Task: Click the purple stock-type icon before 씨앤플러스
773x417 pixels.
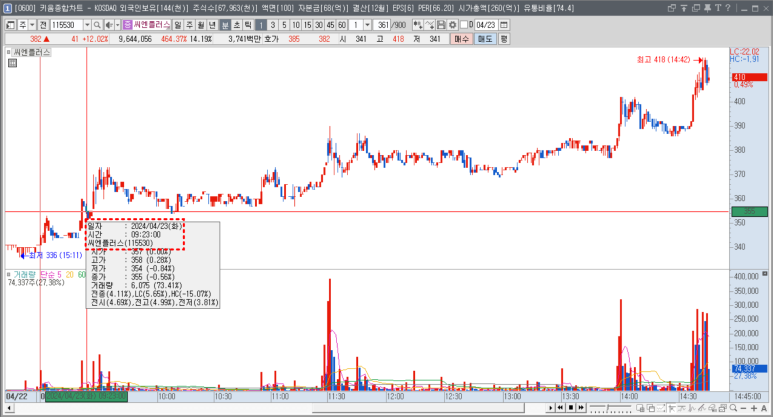Action: point(127,25)
